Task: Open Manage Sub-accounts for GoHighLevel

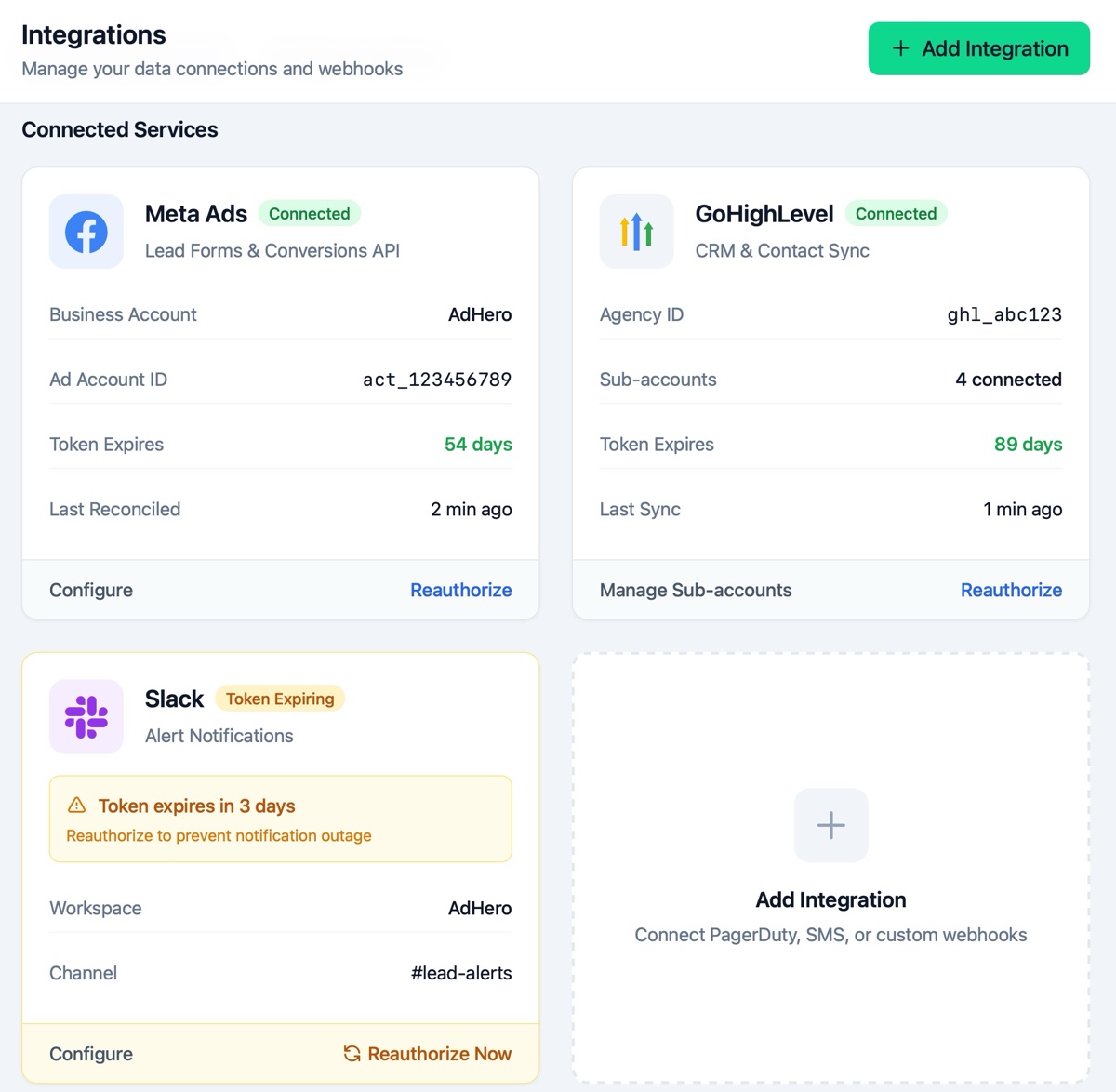Action: [696, 590]
